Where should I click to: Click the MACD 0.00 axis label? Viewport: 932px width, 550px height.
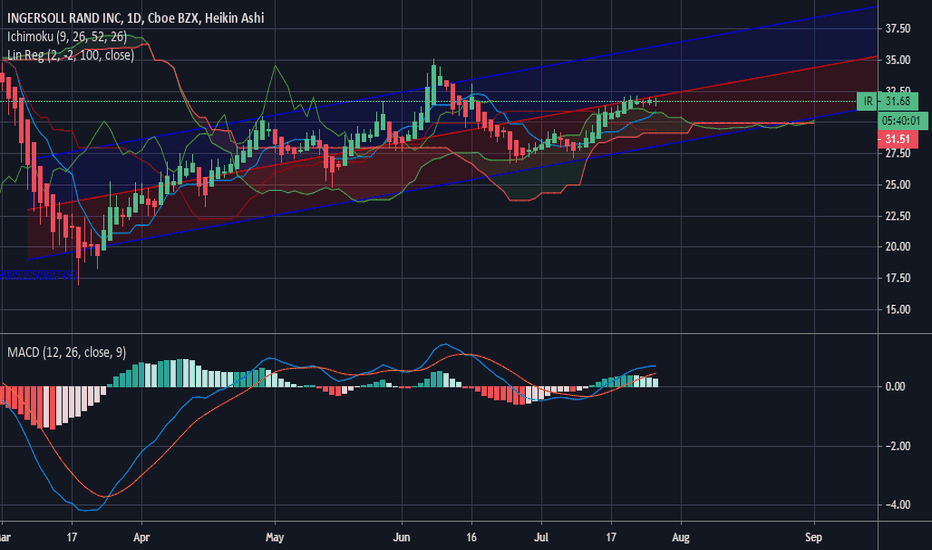pyautogui.click(x=895, y=386)
